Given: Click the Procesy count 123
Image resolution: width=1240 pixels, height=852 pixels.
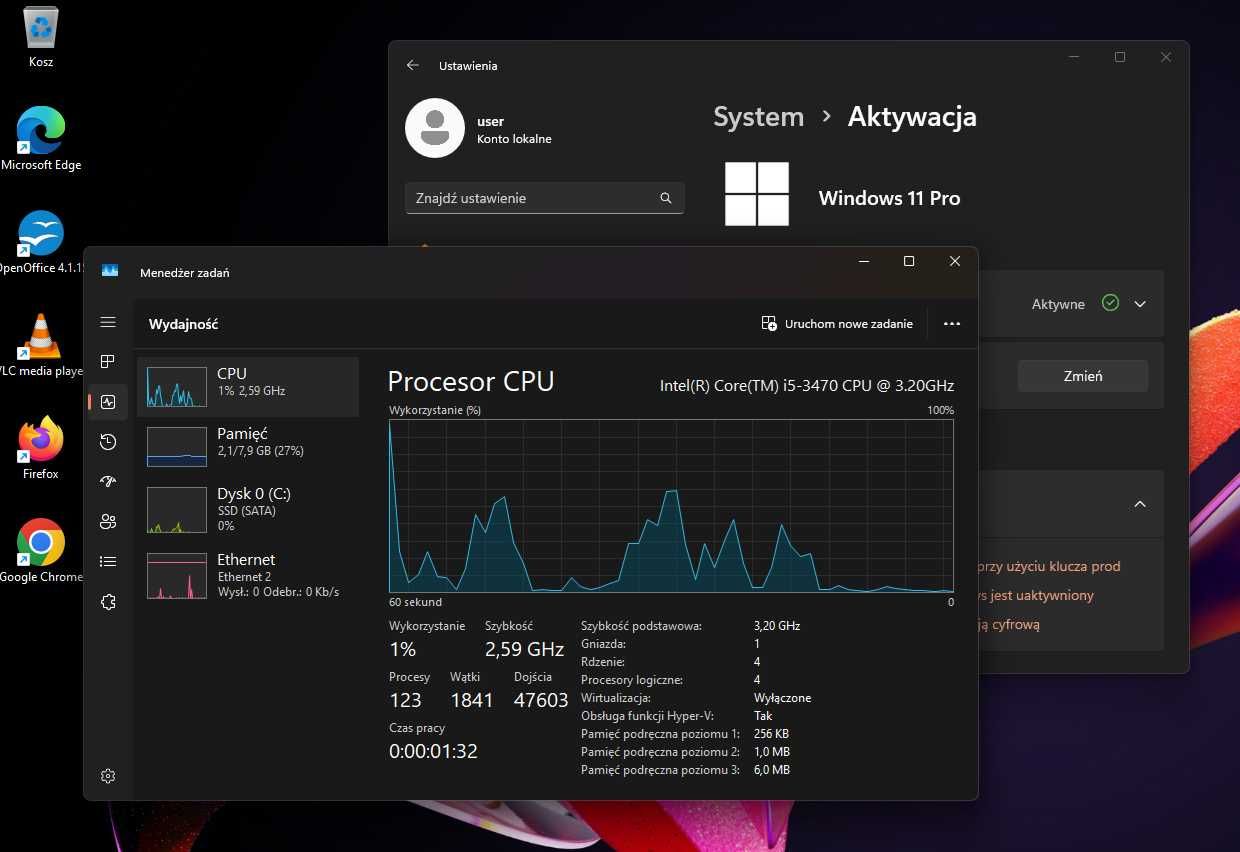Looking at the screenshot, I should [x=405, y=700].
